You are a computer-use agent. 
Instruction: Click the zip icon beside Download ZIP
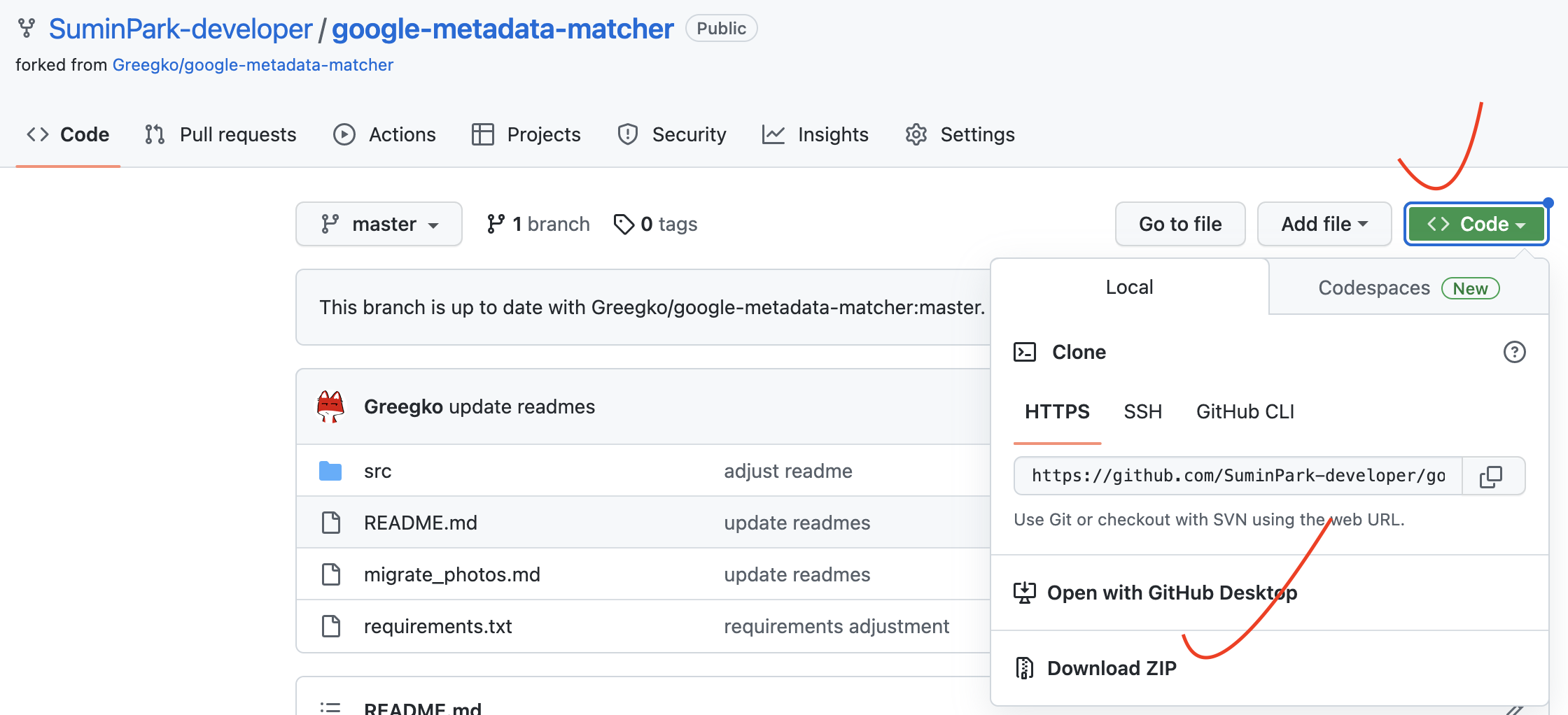(1025, 668)
